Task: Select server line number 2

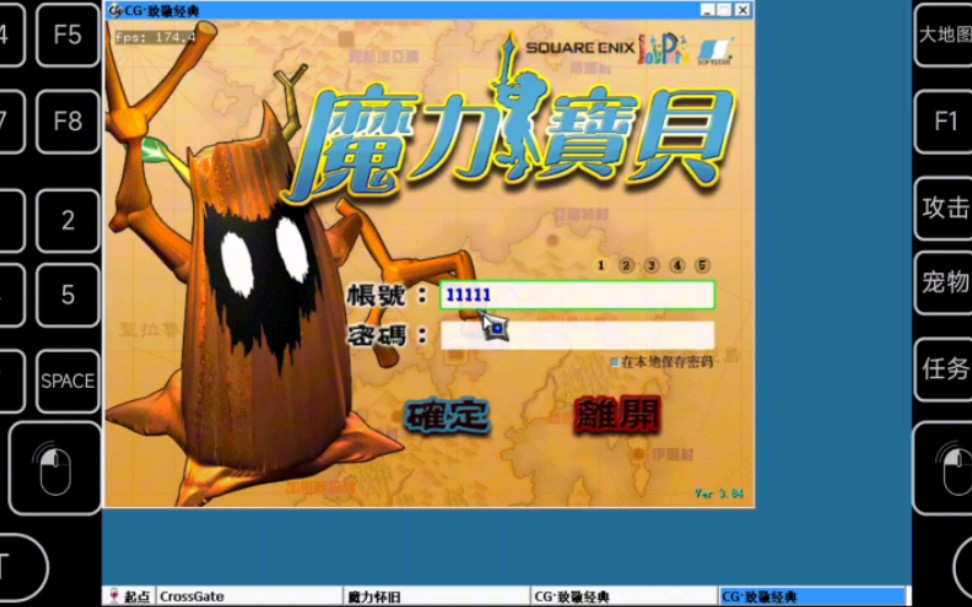Action: coord(626,266)
